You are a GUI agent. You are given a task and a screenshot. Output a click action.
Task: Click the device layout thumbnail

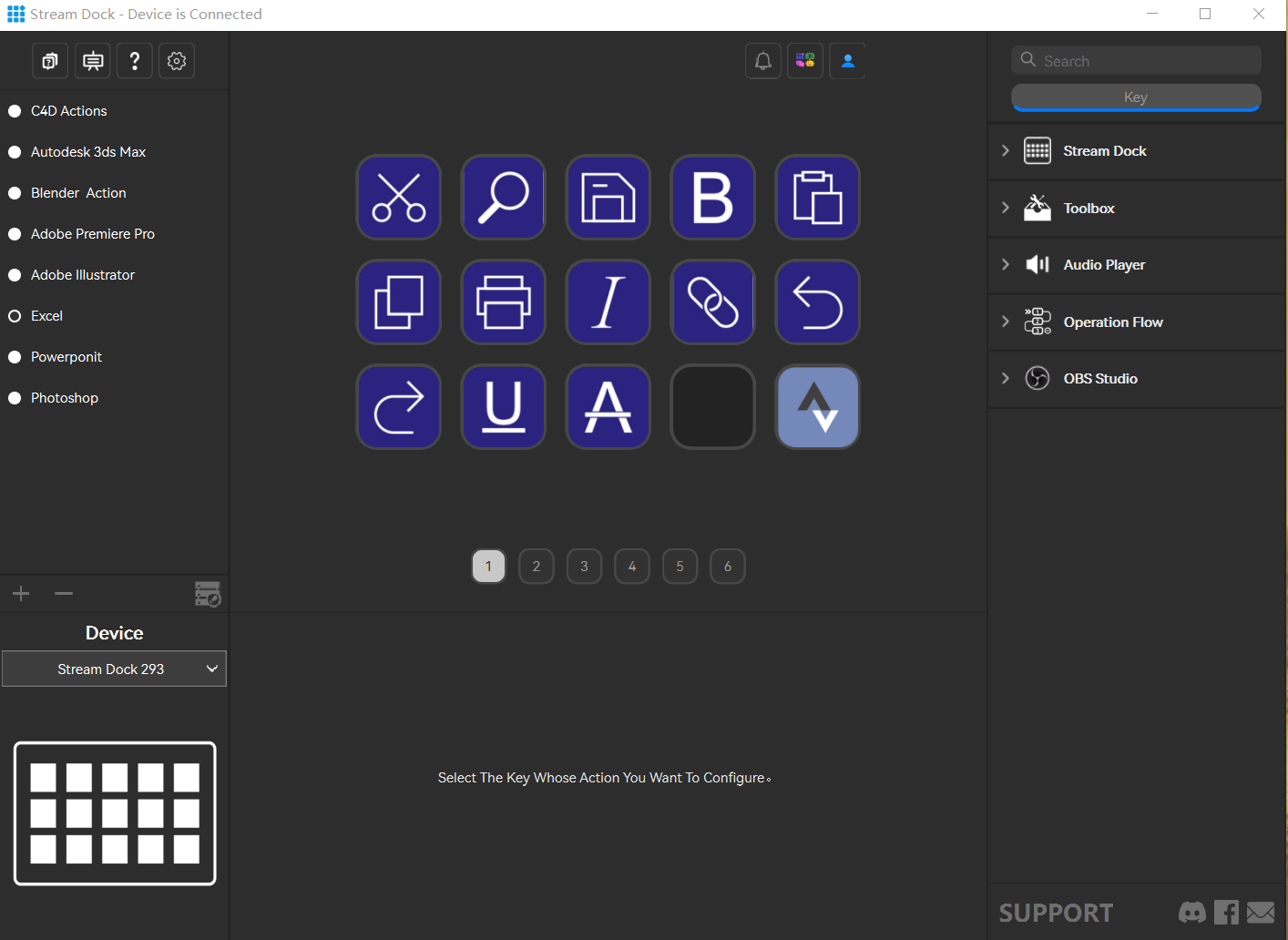coord(115,813)
